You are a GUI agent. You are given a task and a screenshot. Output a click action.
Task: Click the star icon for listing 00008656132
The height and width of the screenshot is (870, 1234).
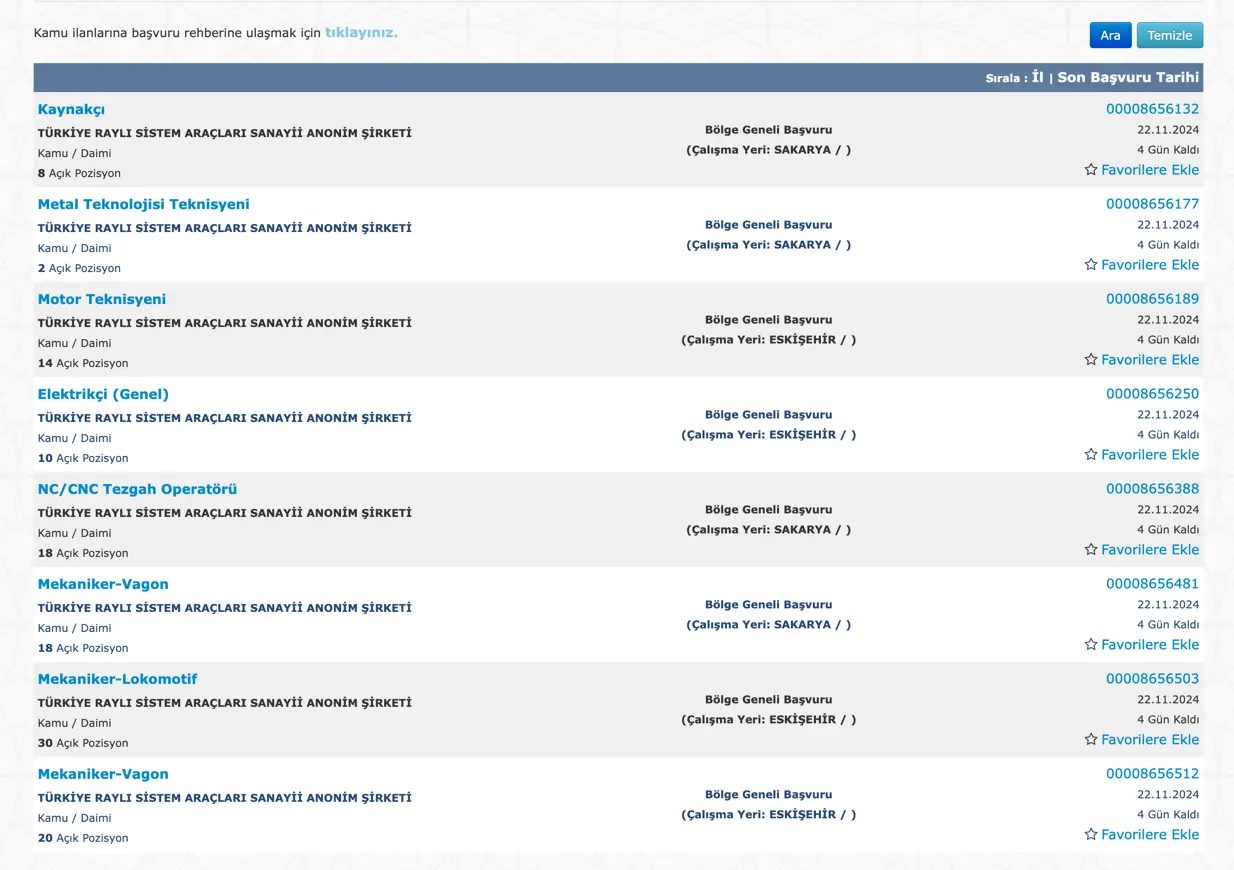tap(1091, 170)
